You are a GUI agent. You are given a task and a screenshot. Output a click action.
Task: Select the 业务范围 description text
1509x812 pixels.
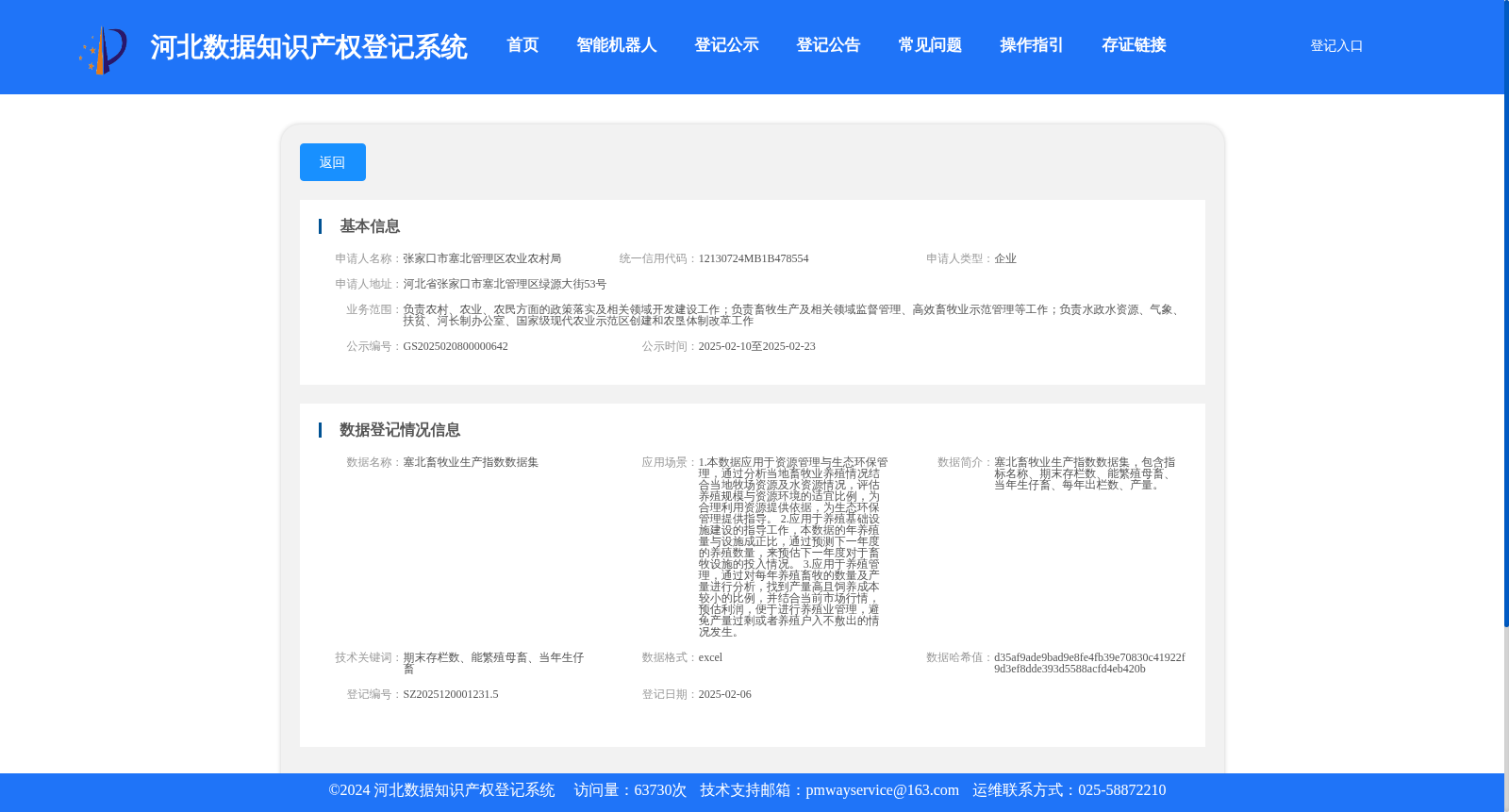[792, 315]
